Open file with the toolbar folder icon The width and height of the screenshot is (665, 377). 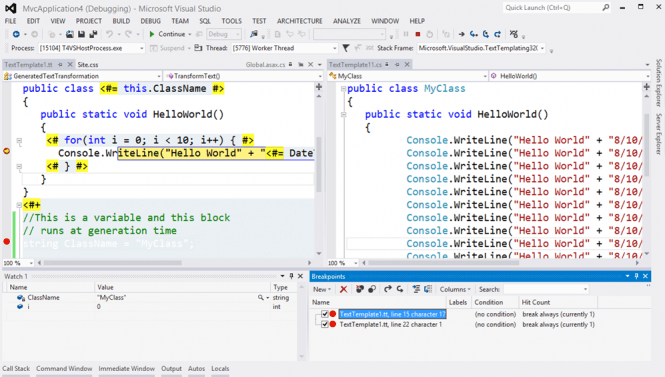(x=70, y=34)
